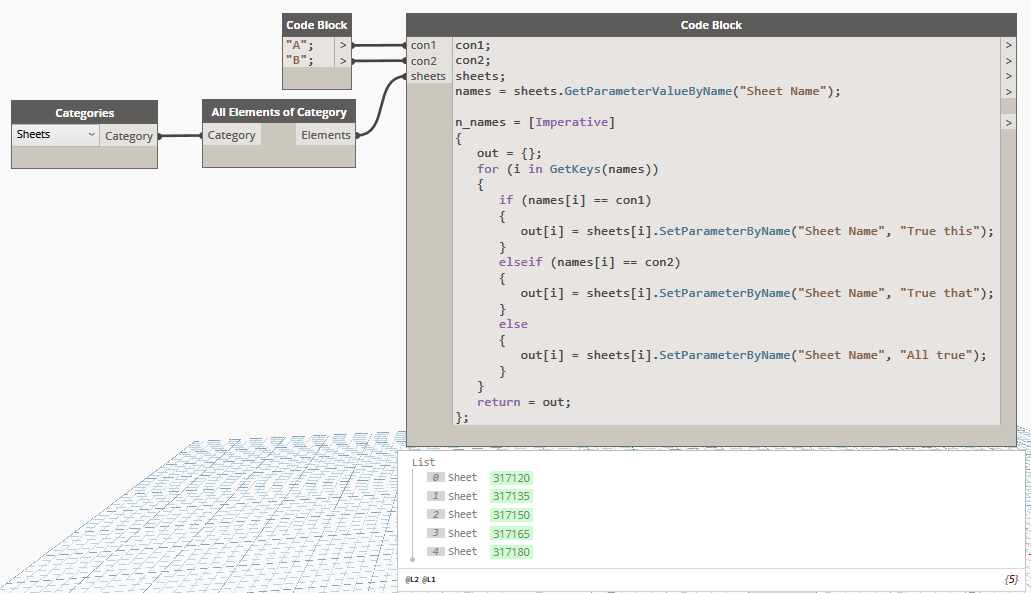
Task: Click the "True that" string in code
Action: [x=940, y=293]
